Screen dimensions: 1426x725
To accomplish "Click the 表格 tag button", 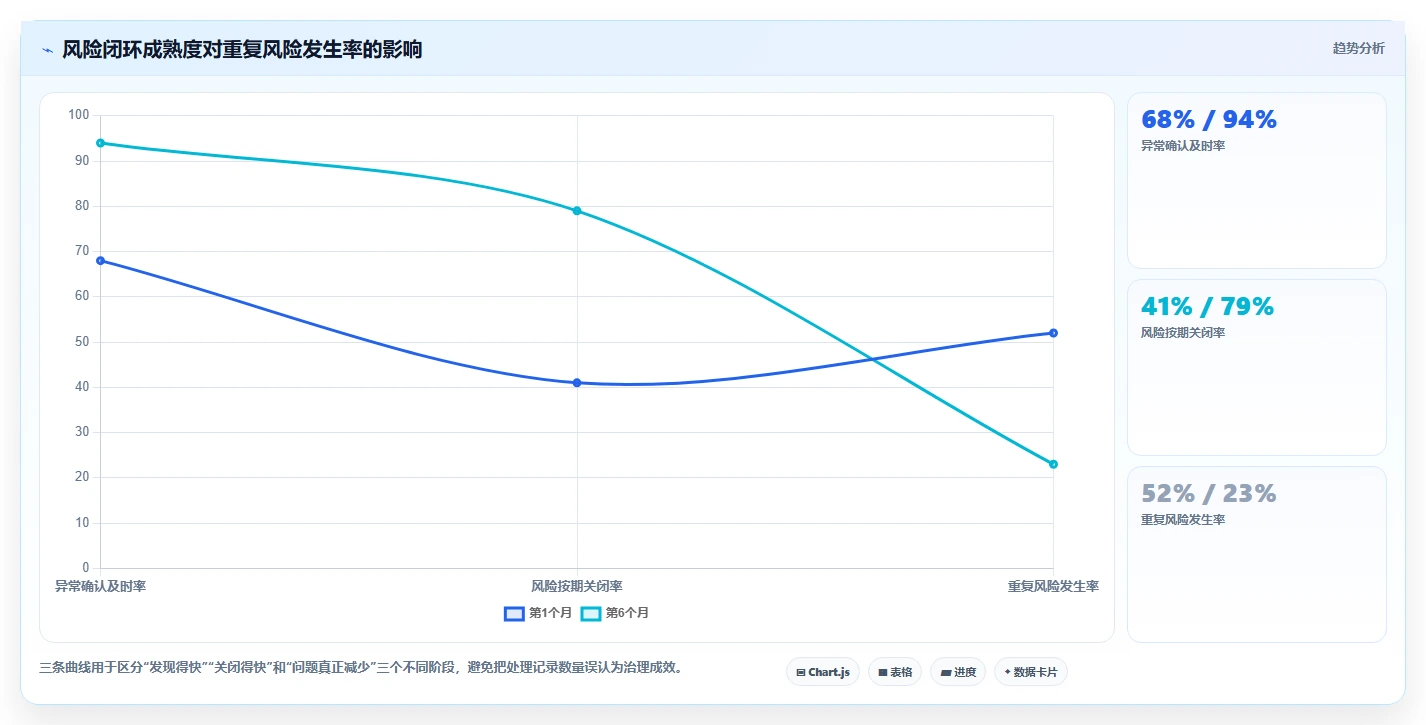I will click(x=895, y=672).
